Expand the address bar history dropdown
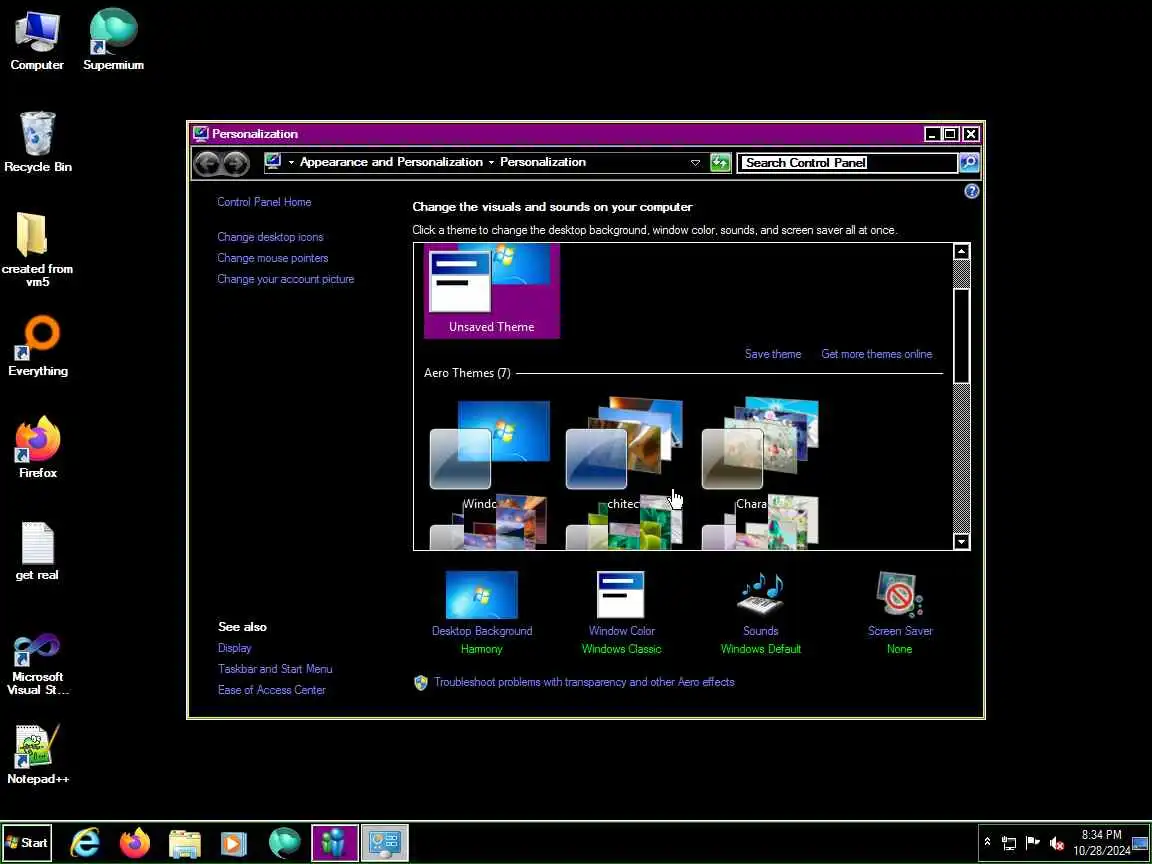 pos(695,162)
